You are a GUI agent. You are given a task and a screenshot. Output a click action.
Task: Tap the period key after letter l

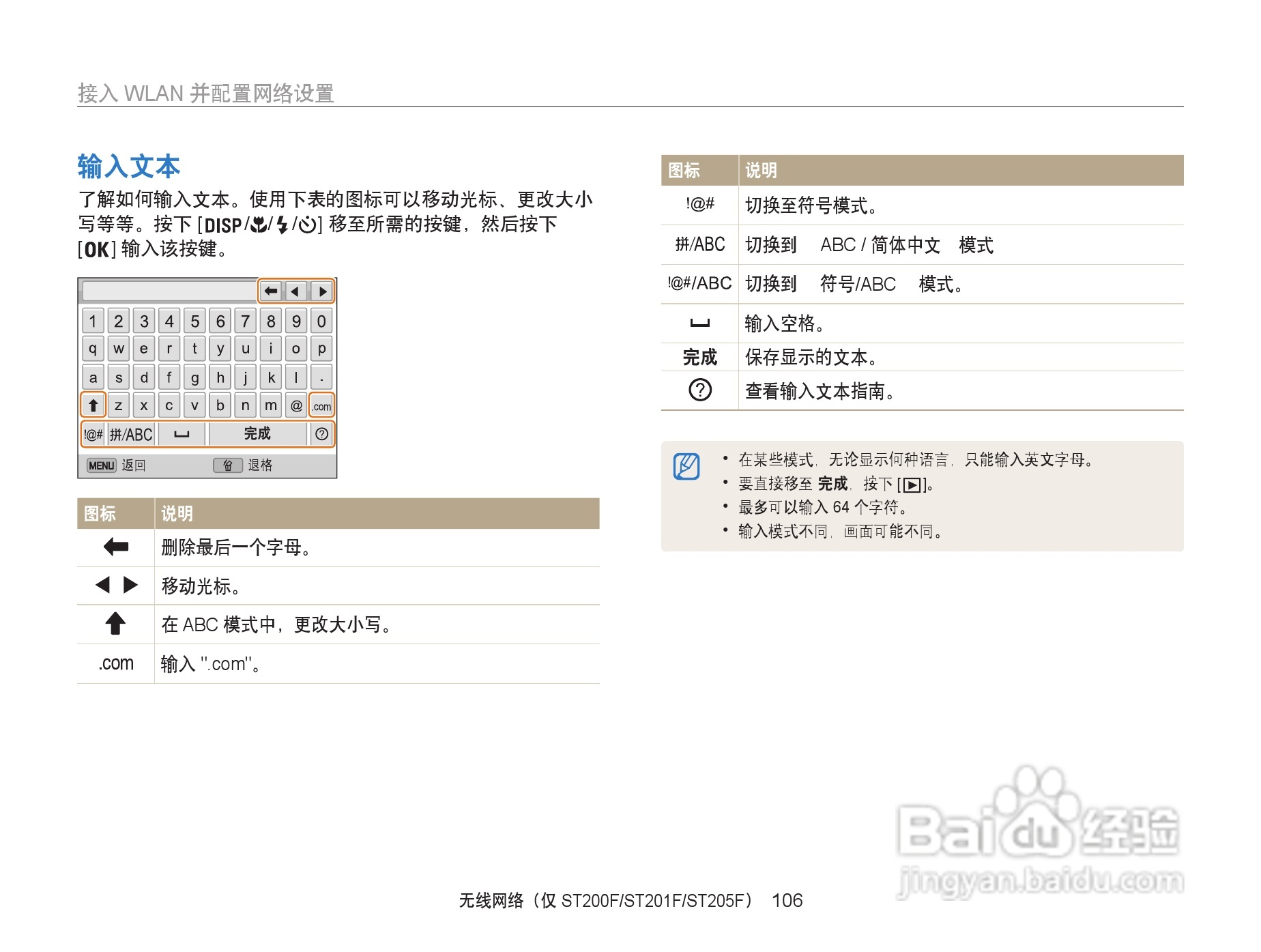[321, 377]
